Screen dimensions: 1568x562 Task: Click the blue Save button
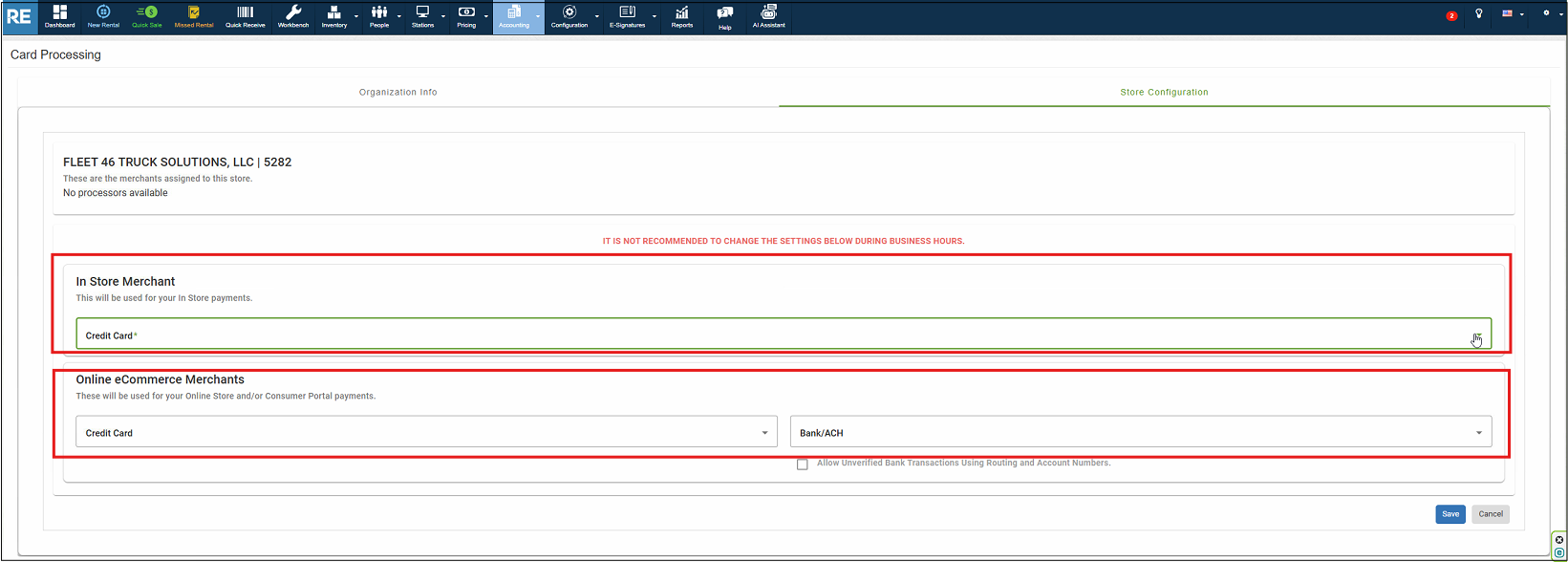[1450, 514]
